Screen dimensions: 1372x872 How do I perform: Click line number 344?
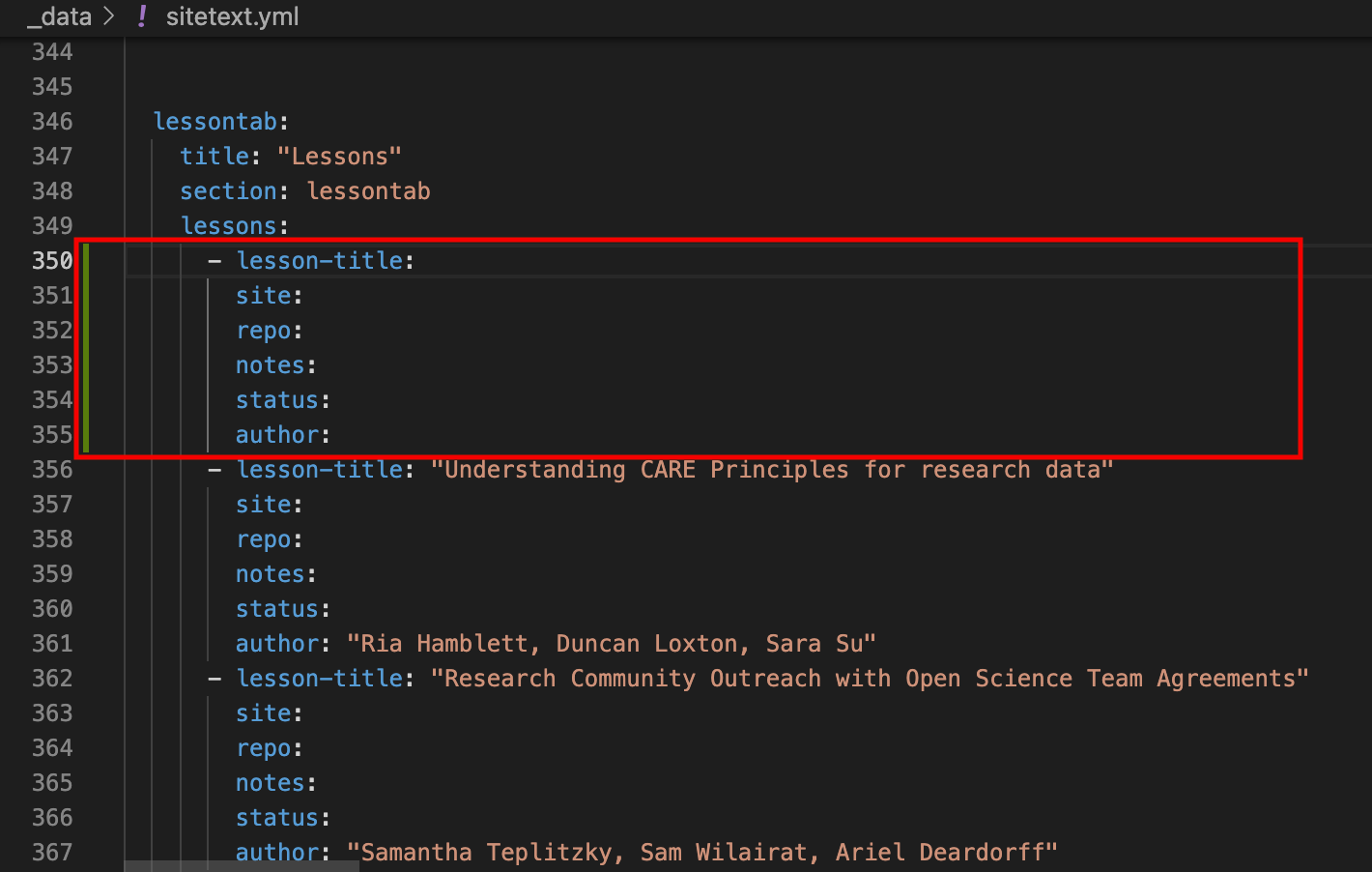pos(52,52)
